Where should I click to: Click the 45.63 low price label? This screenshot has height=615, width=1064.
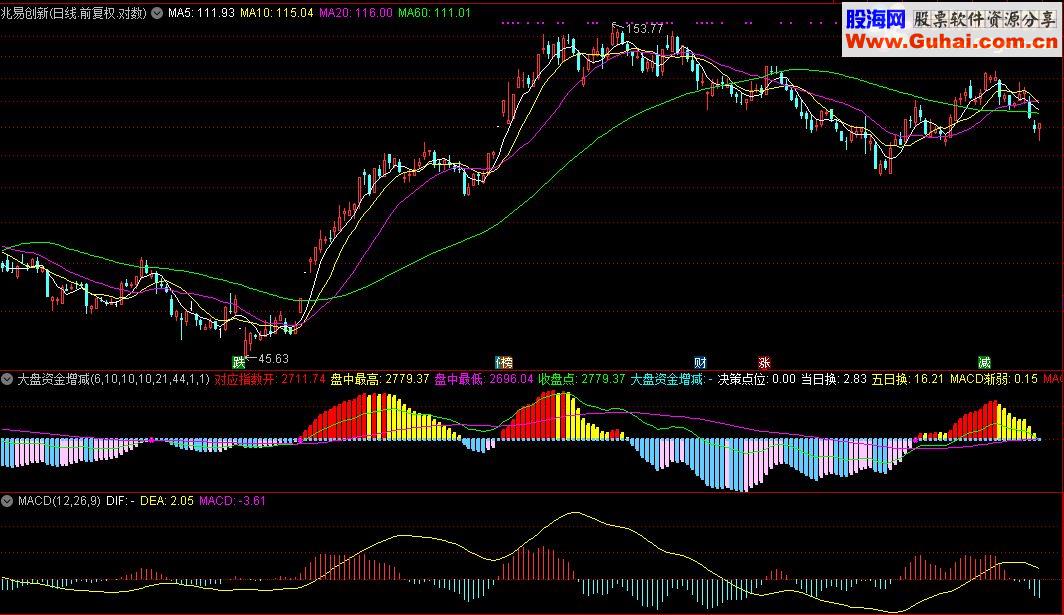click(x=273, y=358)
